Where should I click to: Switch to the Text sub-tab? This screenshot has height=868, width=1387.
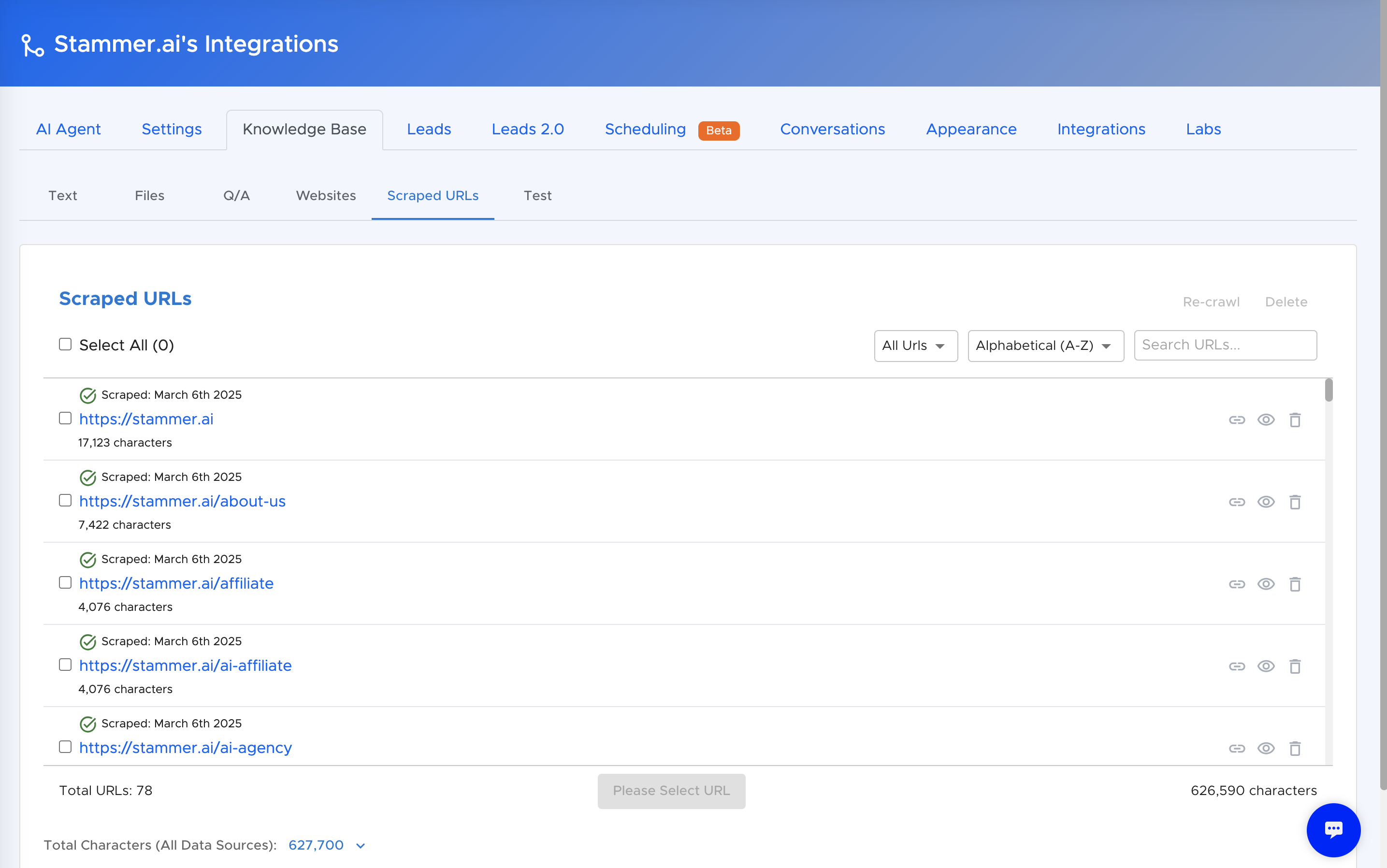coord(62,196)
